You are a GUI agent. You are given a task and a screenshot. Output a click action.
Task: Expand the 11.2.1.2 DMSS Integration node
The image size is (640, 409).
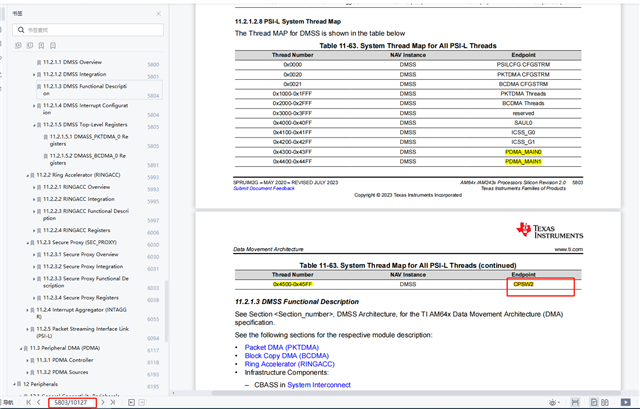pos(34,75)
